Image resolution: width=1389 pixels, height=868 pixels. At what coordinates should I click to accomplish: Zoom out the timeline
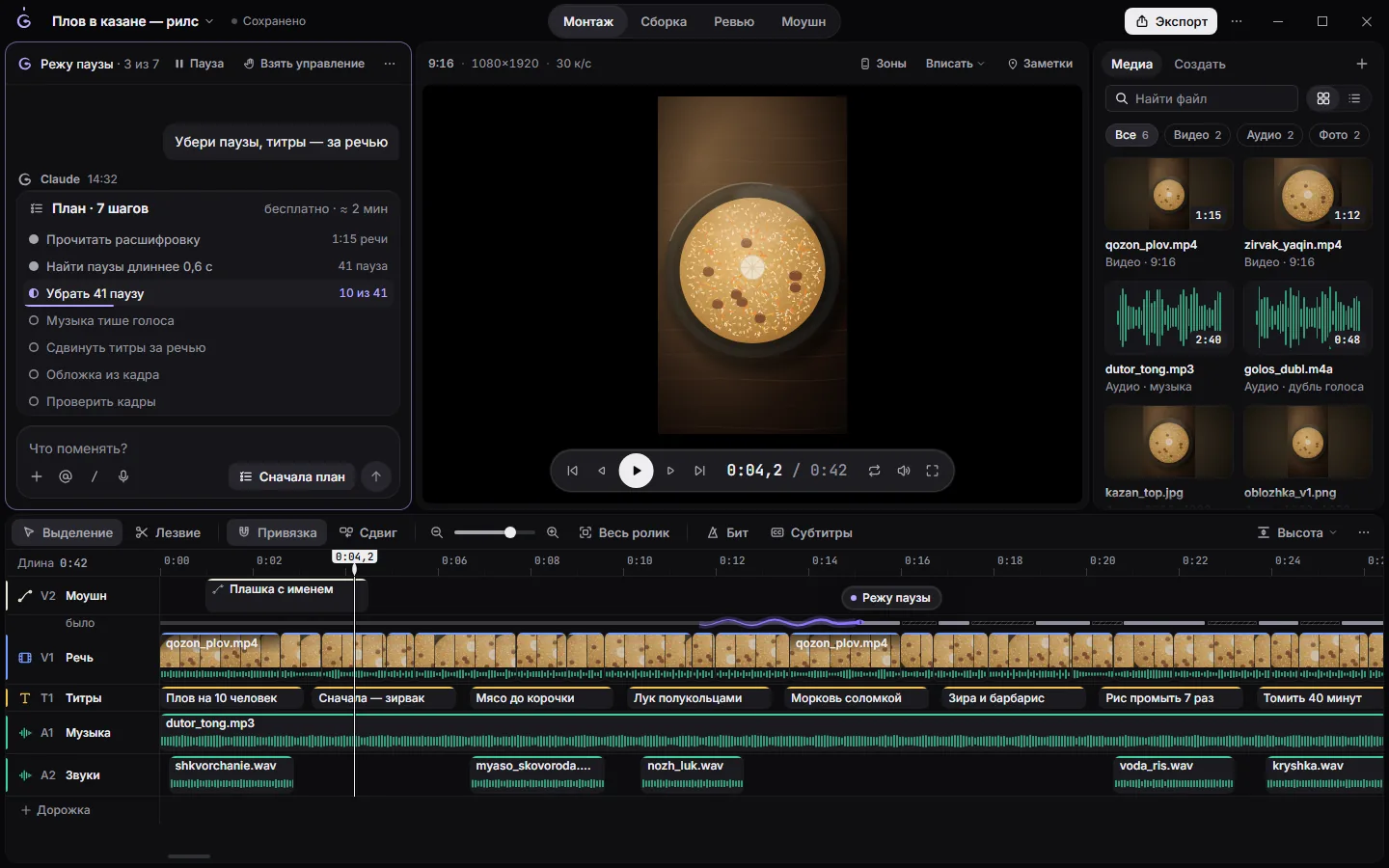click(x=437, y=532)
